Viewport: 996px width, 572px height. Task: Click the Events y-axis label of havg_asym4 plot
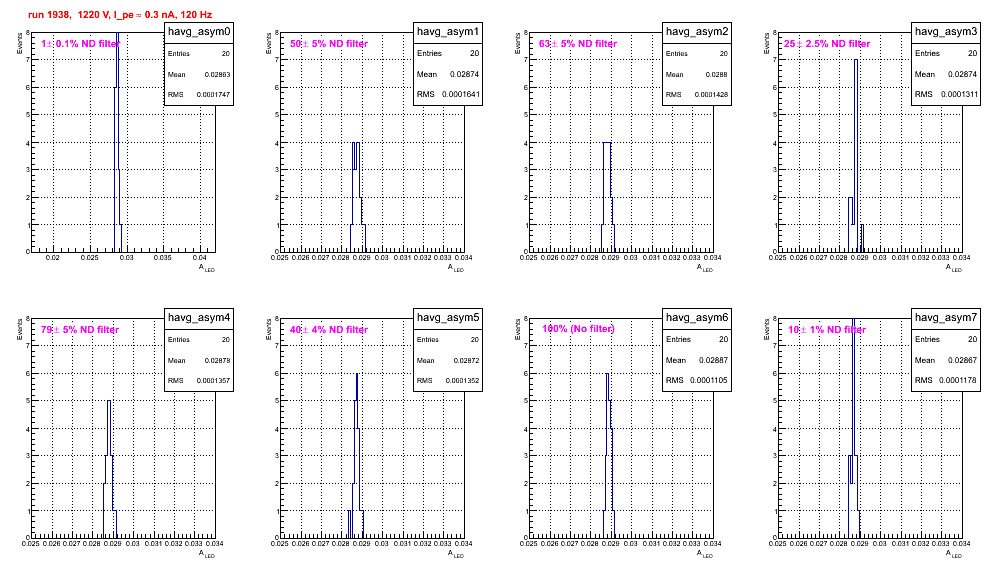pos(20,330)
